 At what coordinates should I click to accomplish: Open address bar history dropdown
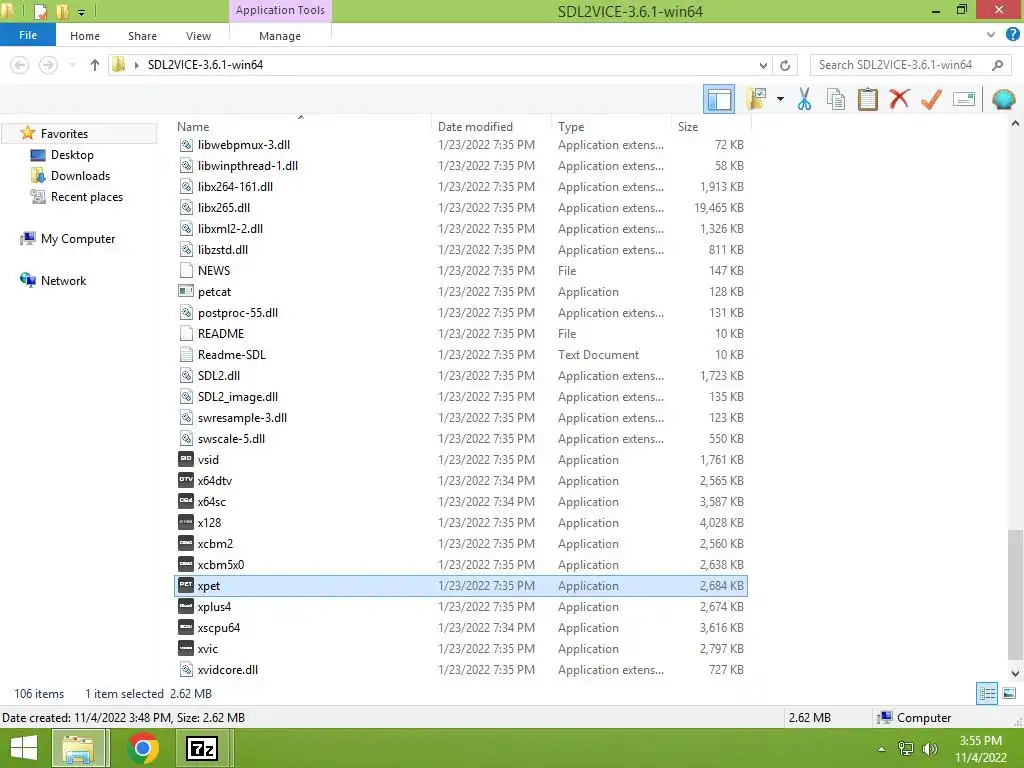point(763,65)
